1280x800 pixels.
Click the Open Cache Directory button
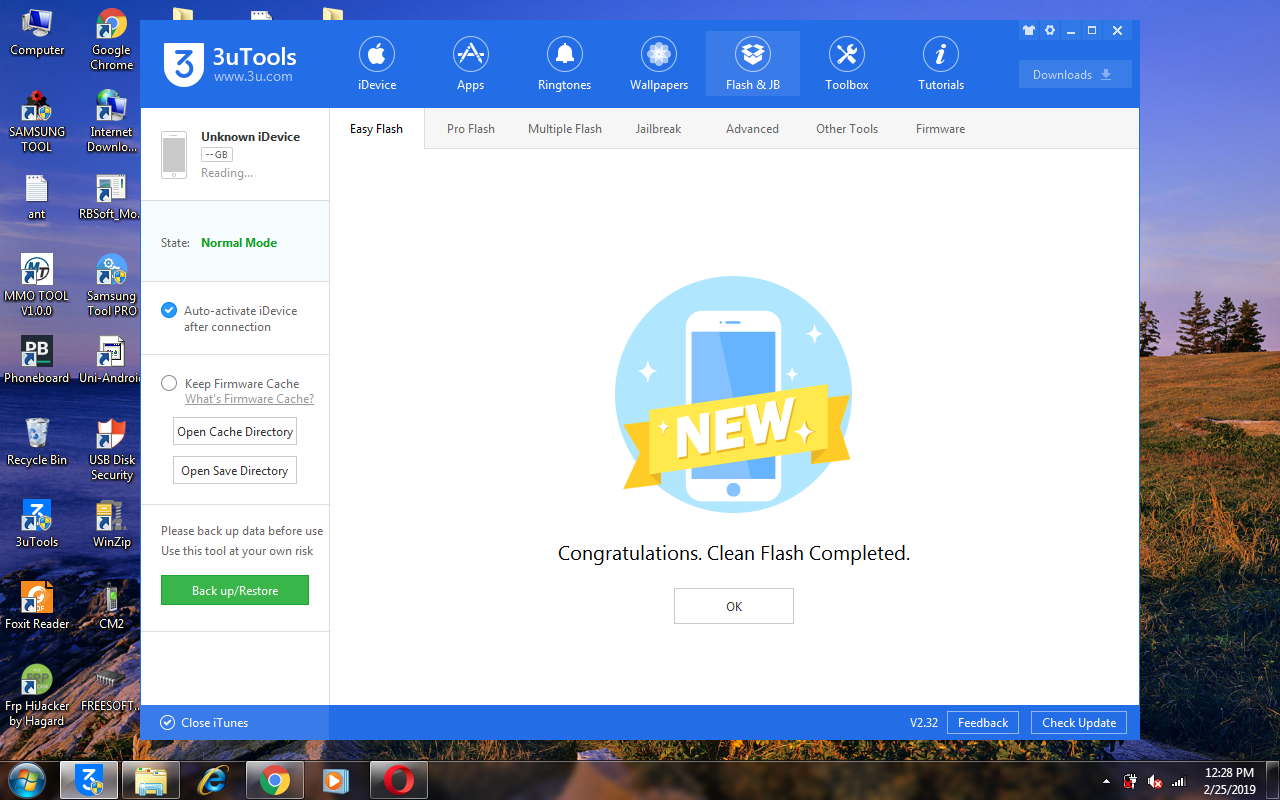click(x=235, y=432)
